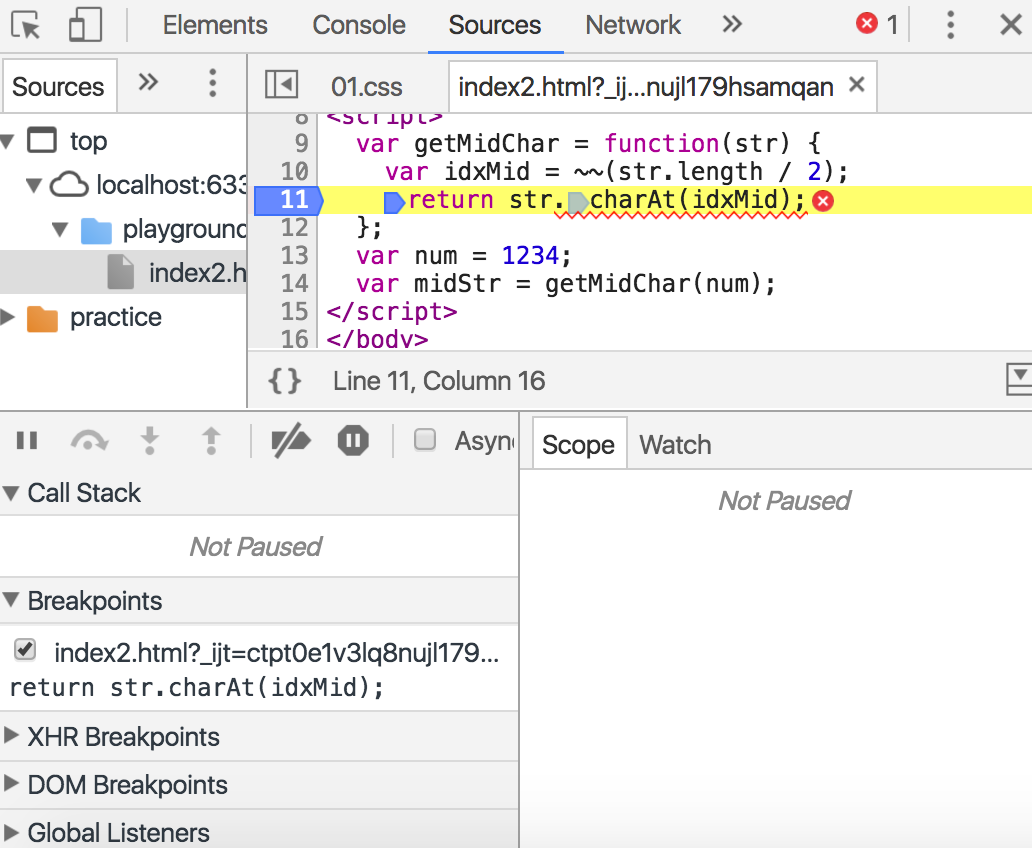
Task: Click the red error count indicator
Action: coord(877,24)
